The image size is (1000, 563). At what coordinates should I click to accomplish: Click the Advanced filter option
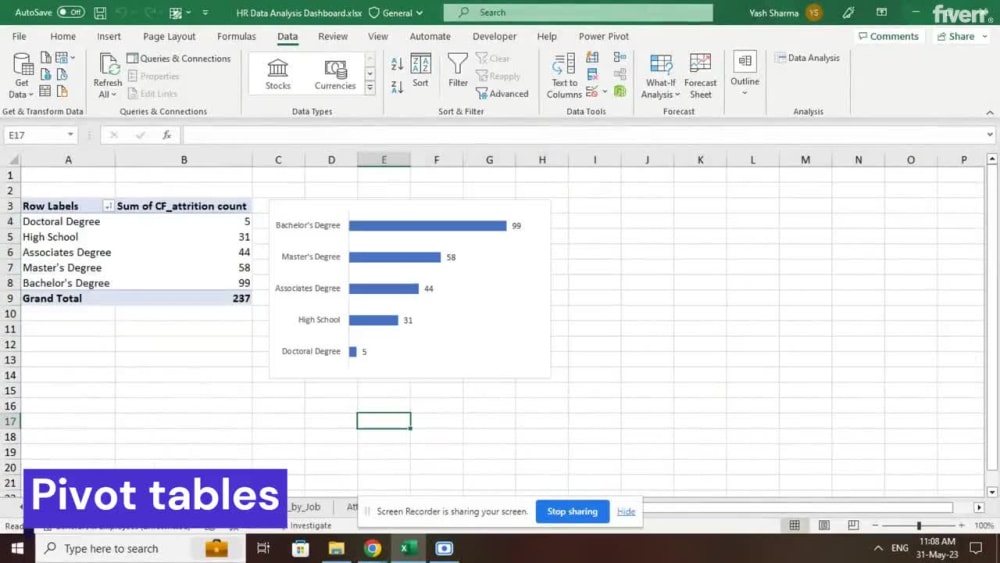point(503,94)
